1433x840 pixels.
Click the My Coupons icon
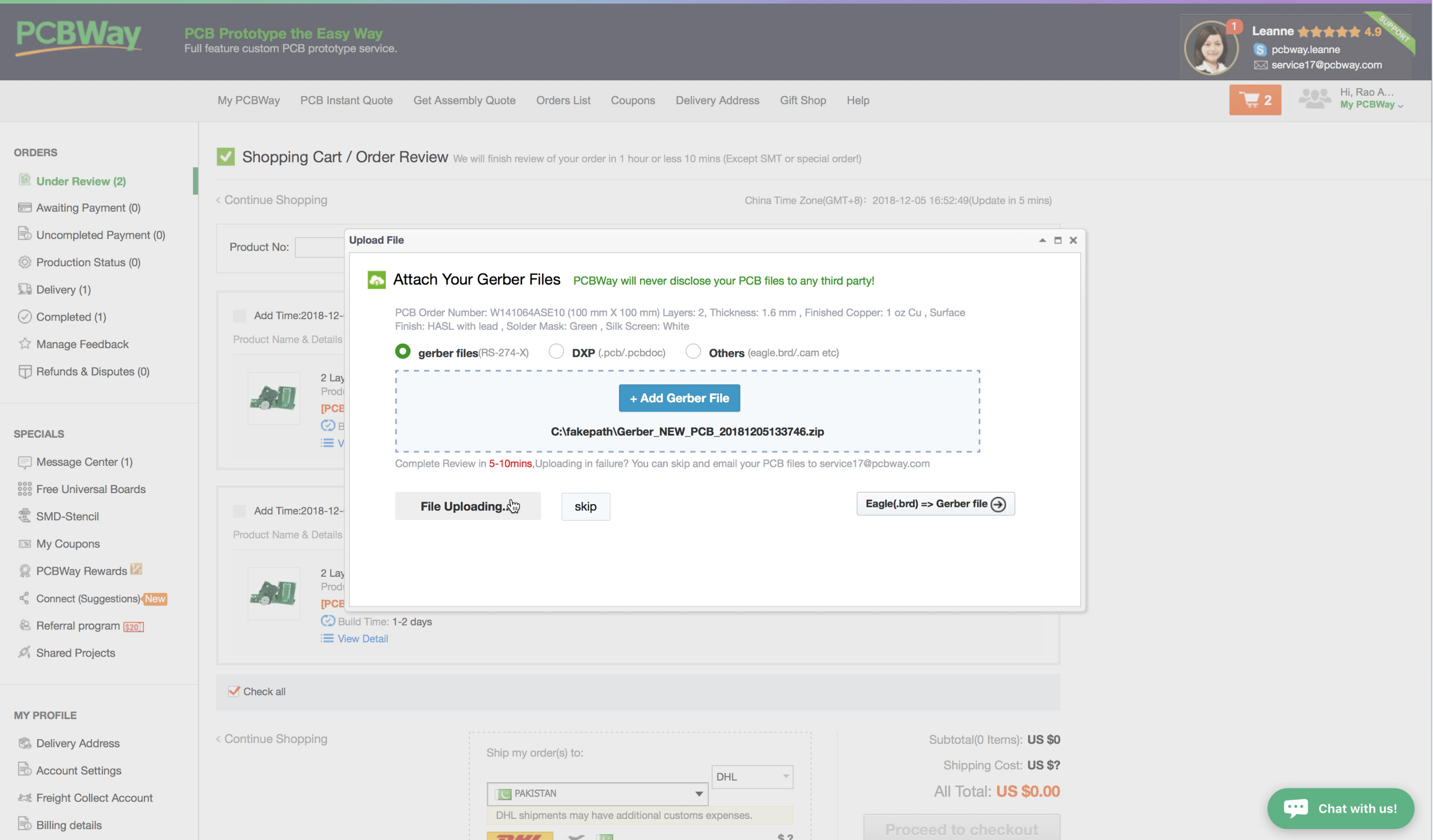(x=24, y=544)
